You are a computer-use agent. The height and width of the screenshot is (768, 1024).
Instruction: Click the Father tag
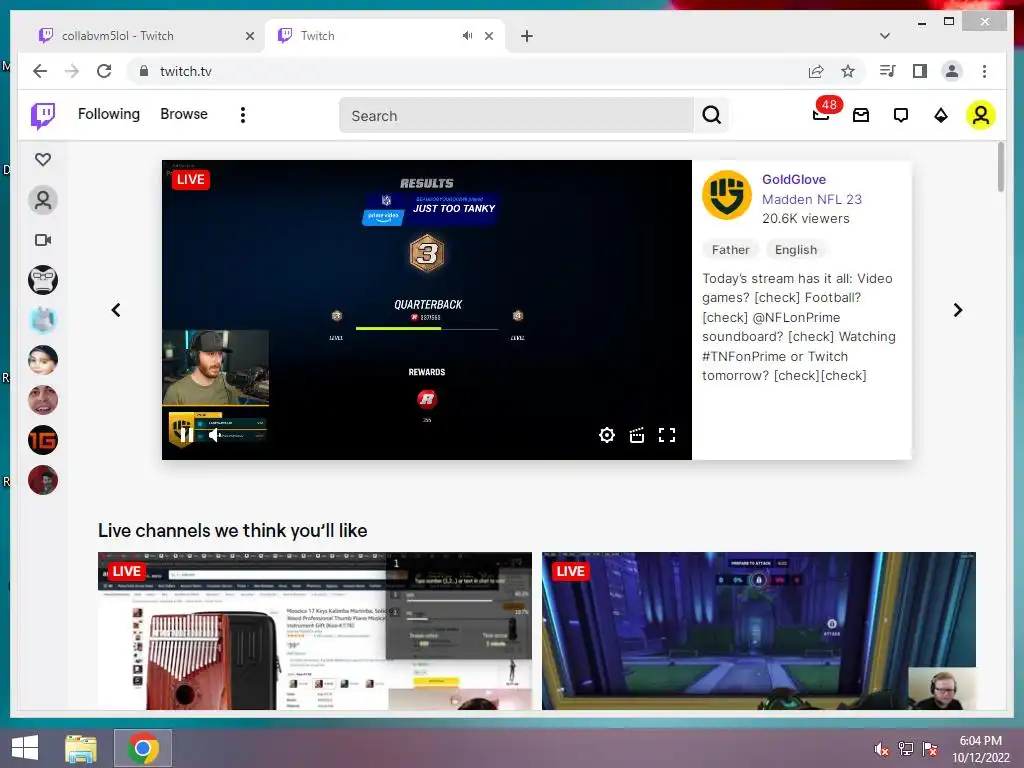pyautogui.click(x=730, y=249)
